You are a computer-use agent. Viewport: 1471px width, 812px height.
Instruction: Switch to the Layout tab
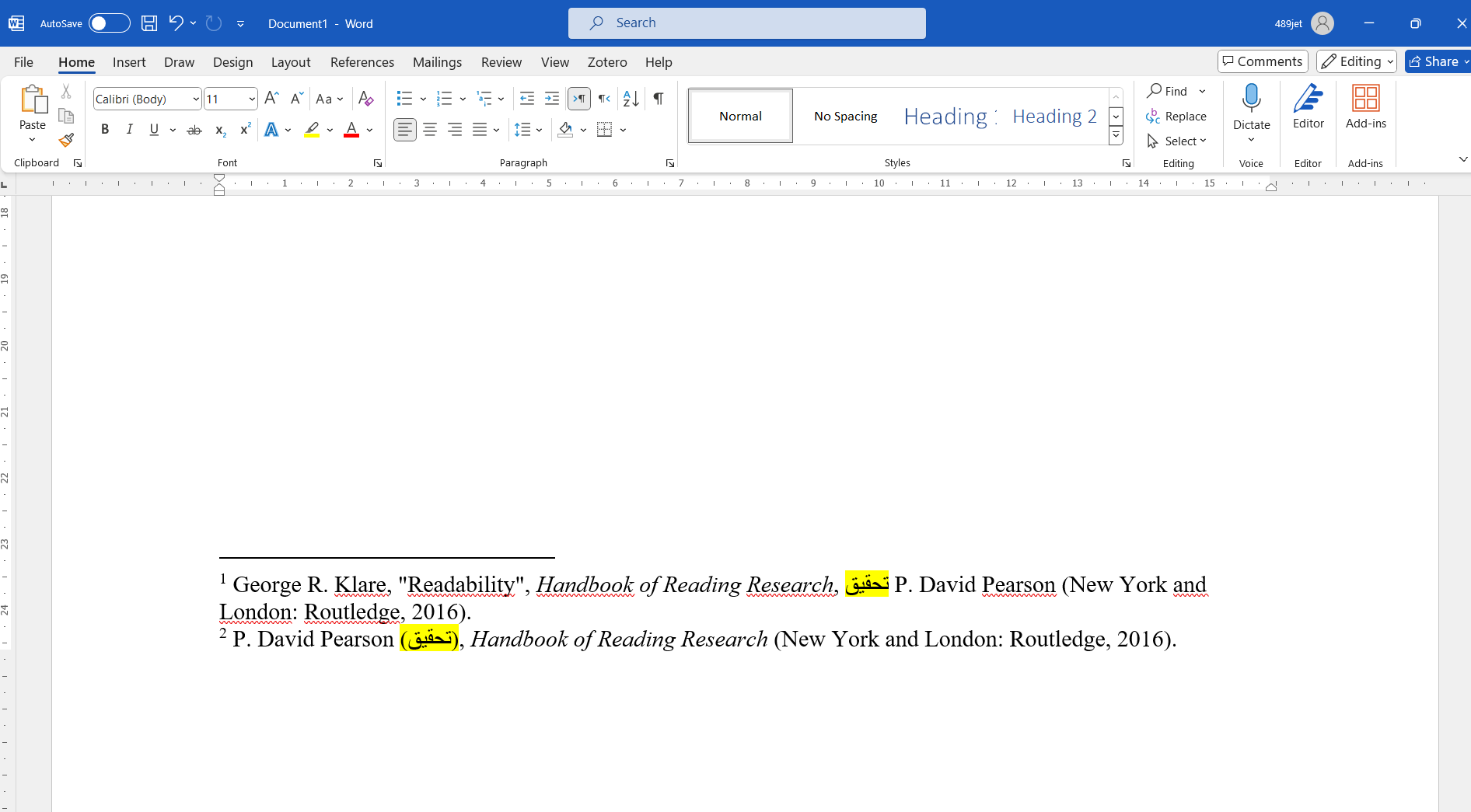pos(291,62)
